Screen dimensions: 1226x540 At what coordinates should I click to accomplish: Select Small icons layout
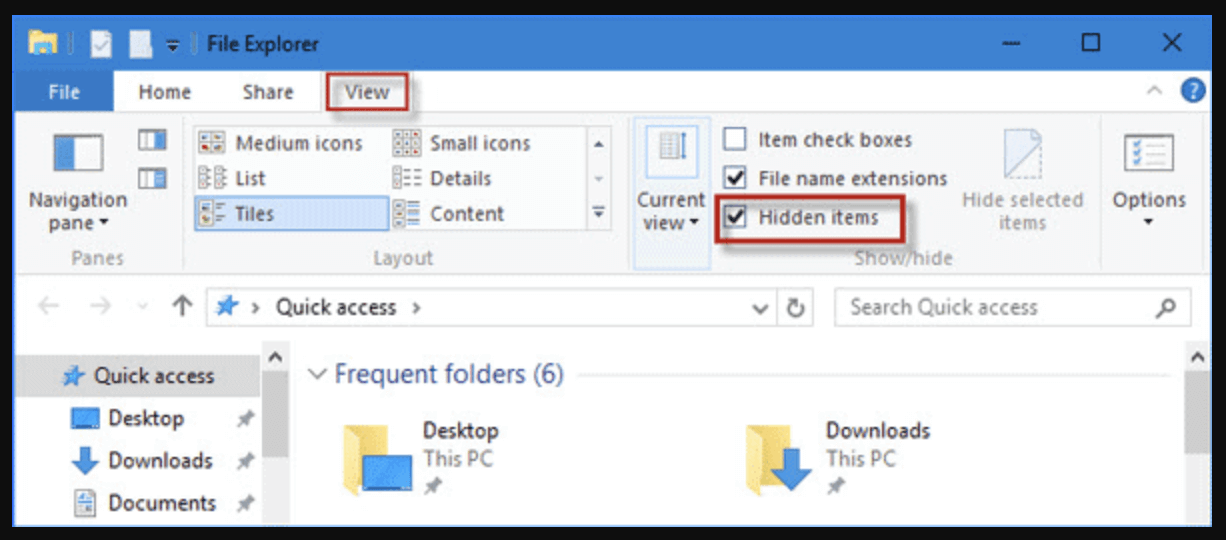click(x=461, y=143)
